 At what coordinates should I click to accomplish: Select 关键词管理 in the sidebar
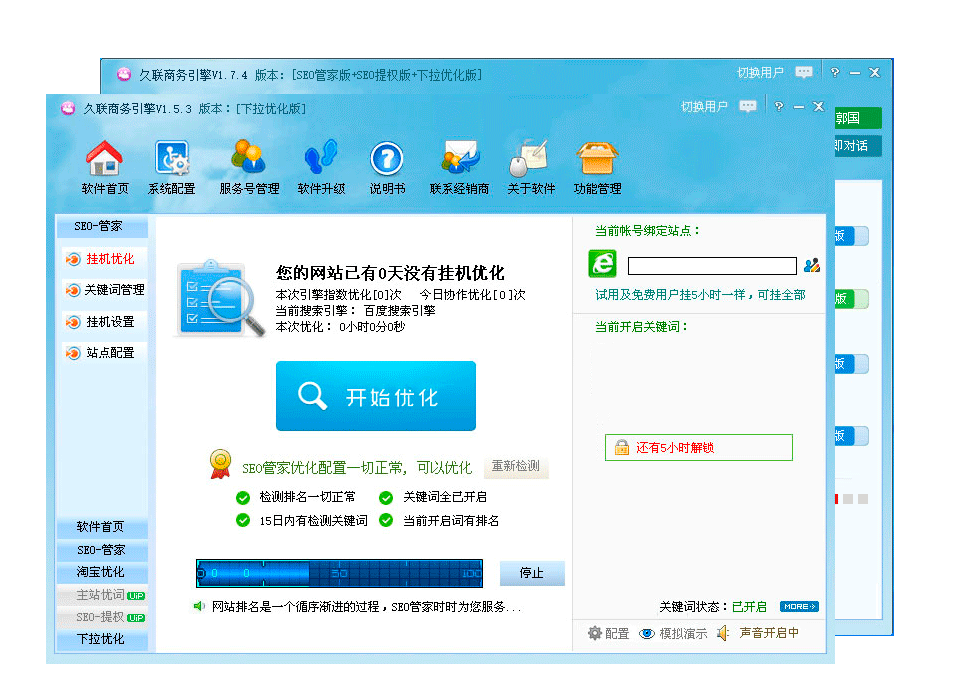coord(105,290)
